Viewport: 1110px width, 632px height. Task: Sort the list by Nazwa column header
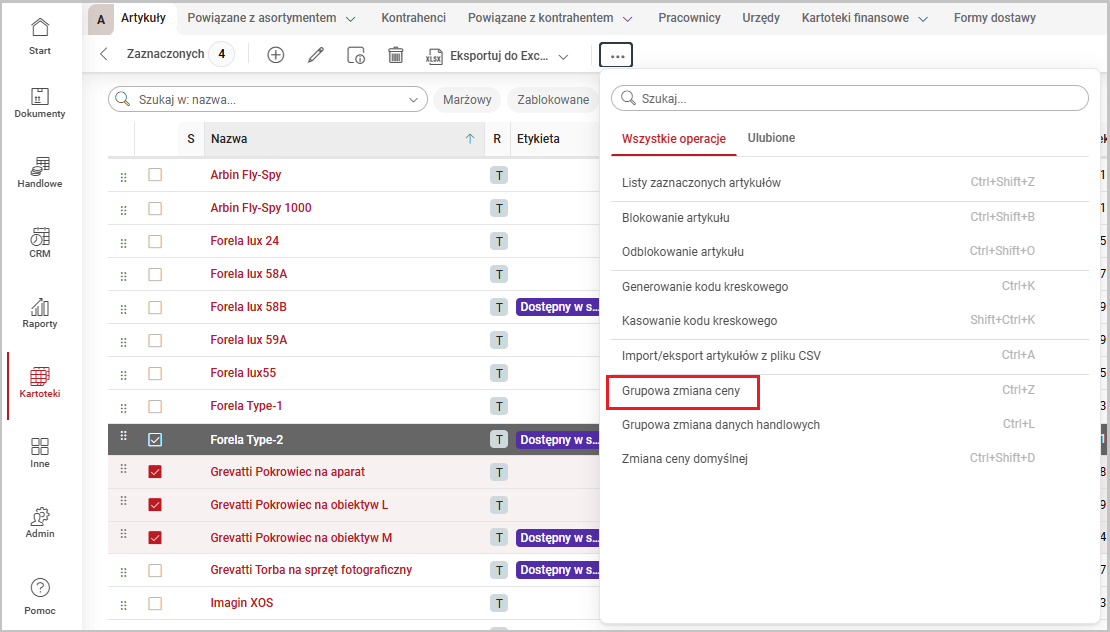click(x=230, y=139)
